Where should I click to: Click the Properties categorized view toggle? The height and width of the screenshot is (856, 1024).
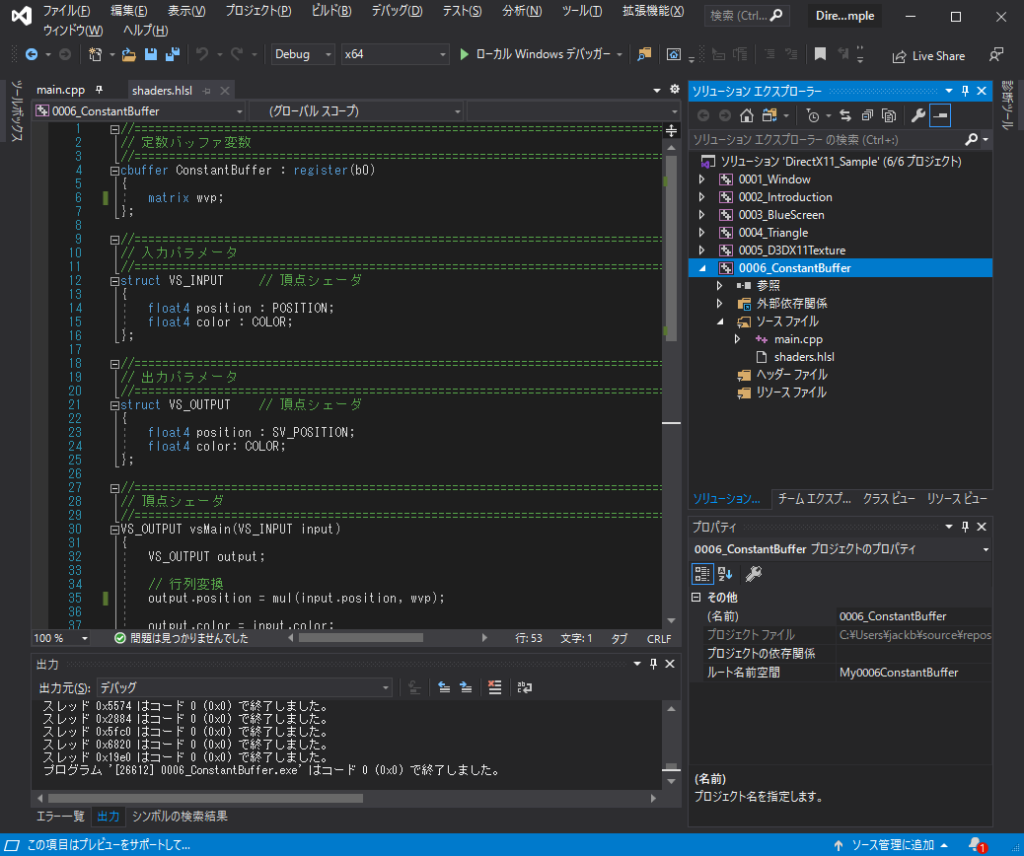[x=704, y=573]
